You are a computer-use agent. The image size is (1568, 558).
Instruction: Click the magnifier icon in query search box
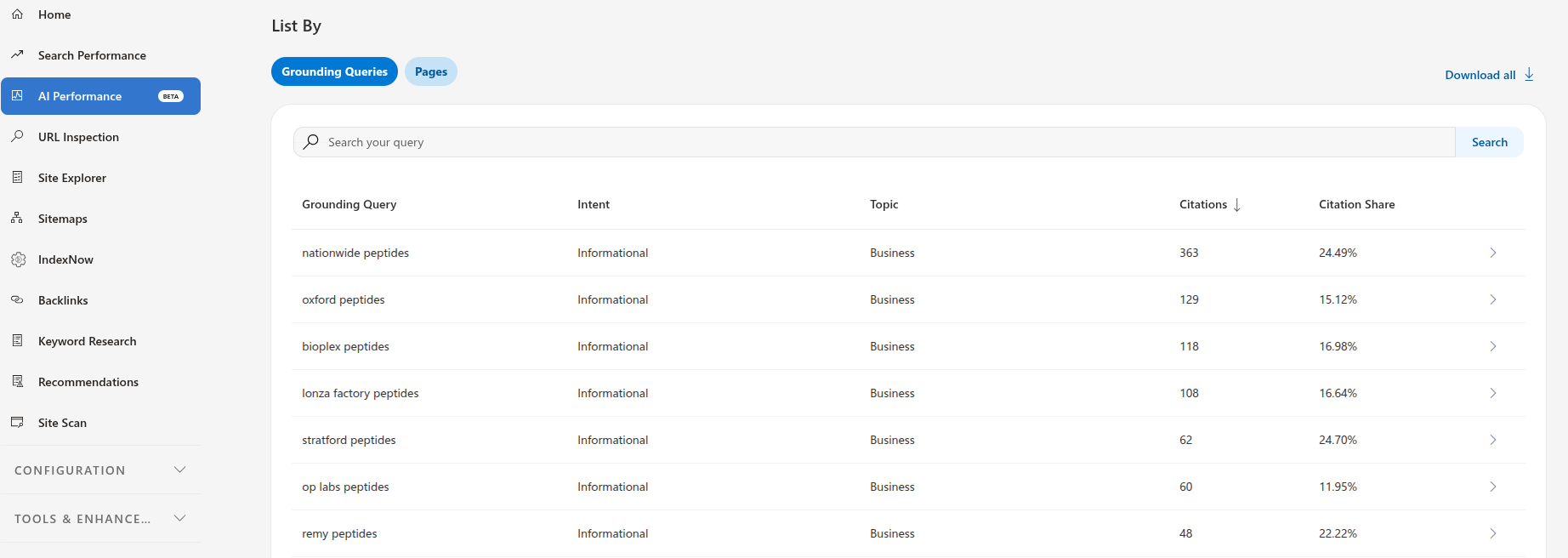coord(311,142)
